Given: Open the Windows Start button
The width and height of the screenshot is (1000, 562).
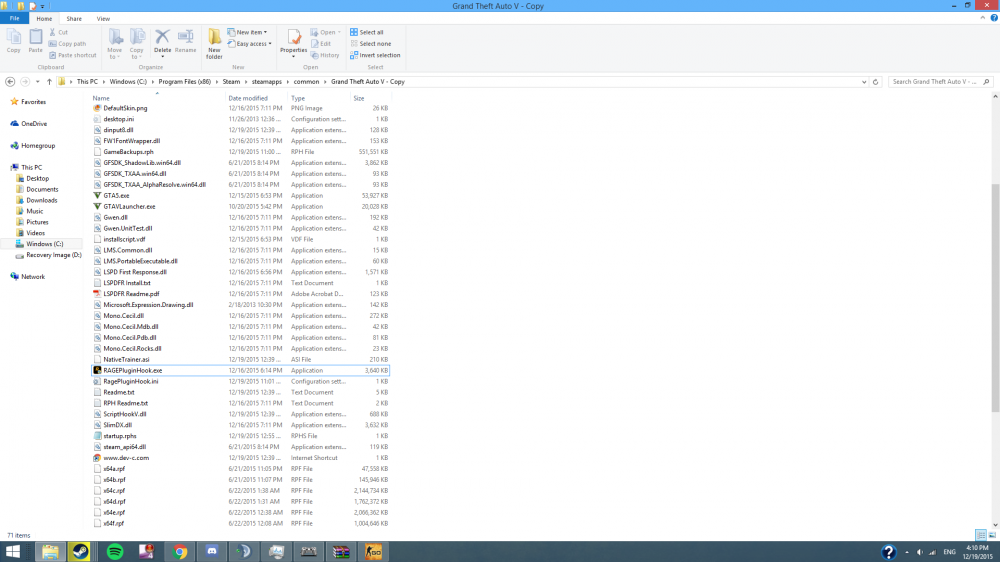Looking at the screenshot, I should [13, 552].
